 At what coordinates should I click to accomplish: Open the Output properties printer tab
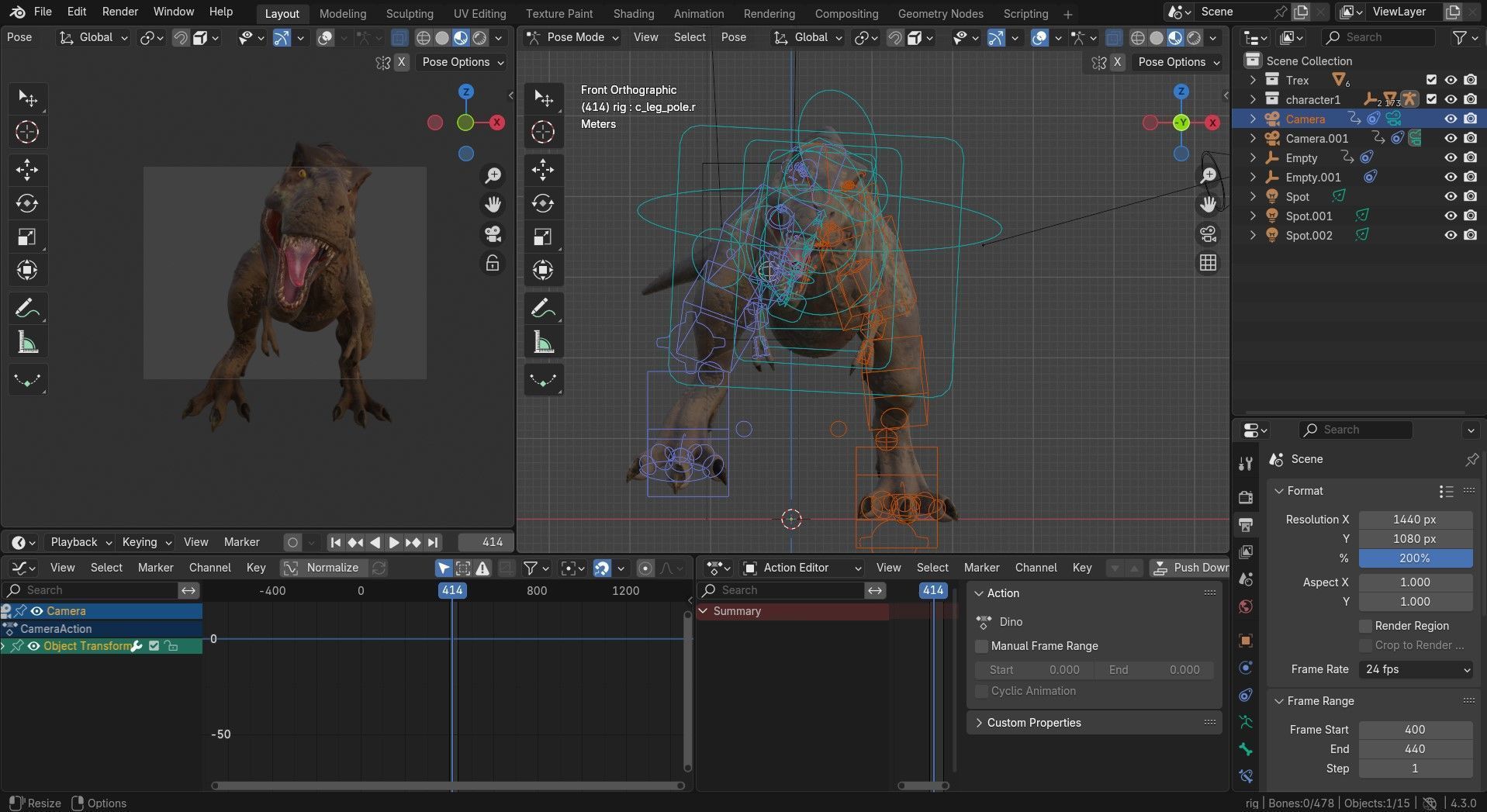[1246, 525]
